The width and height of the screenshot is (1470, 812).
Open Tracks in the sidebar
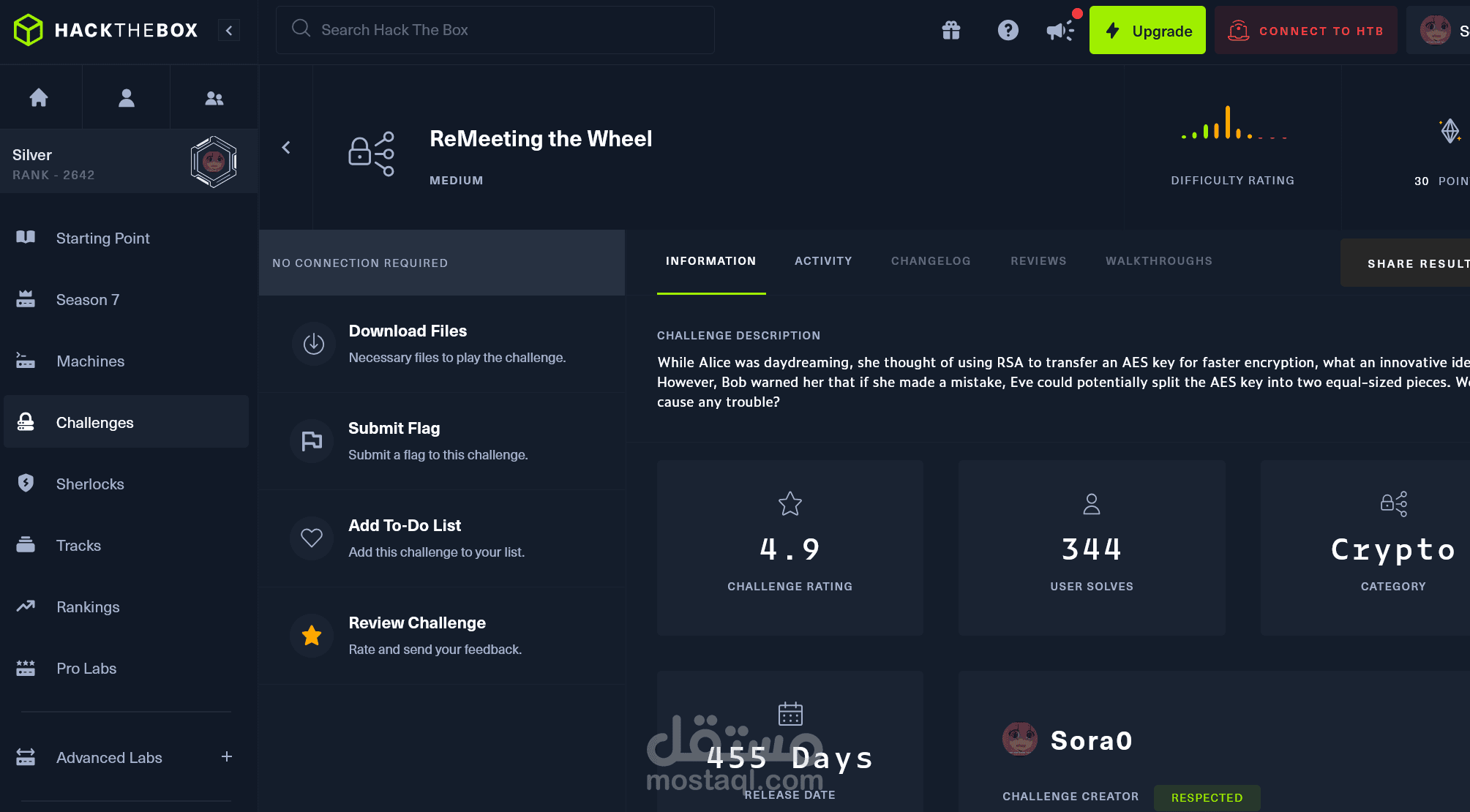(x=126, y=546)
